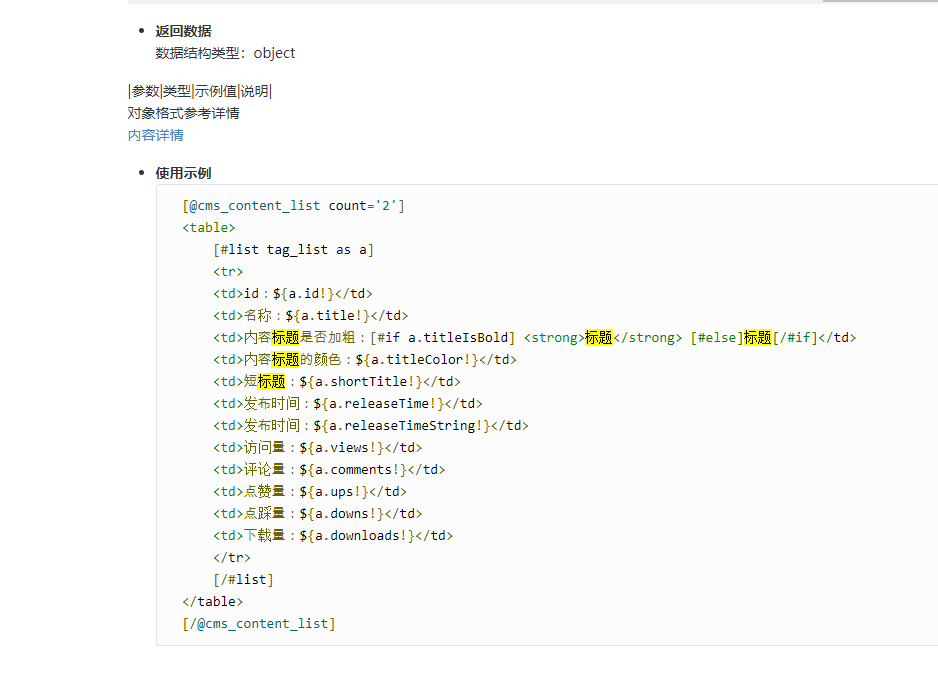This screenshot has width=938, height=693.
Task: Click the opening [@cms_content_list count='2'] line
Action: [293, 206]
